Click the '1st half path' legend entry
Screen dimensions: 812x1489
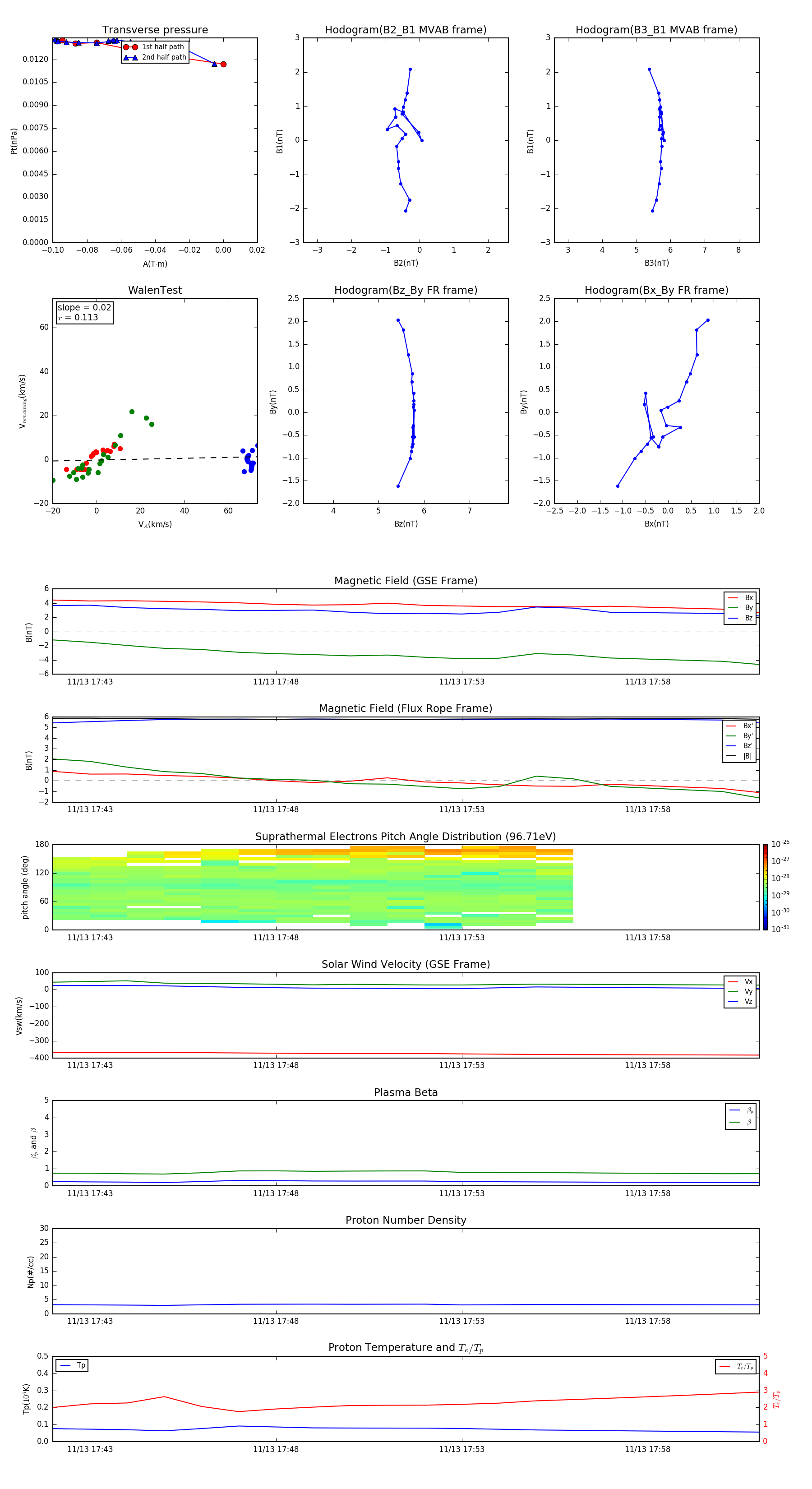pos(154,47)
